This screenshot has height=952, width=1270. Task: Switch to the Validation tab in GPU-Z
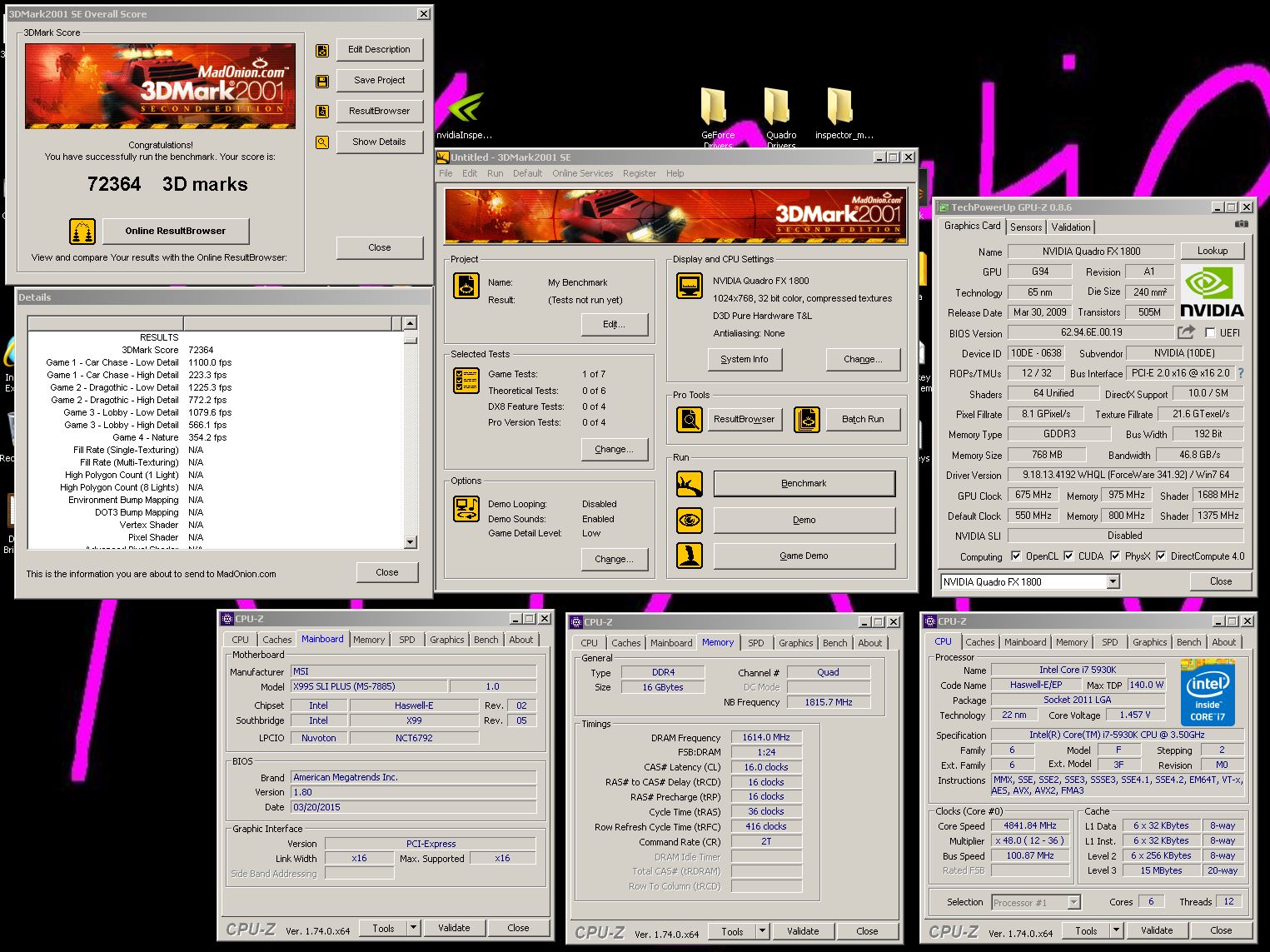click(1071, 227)
